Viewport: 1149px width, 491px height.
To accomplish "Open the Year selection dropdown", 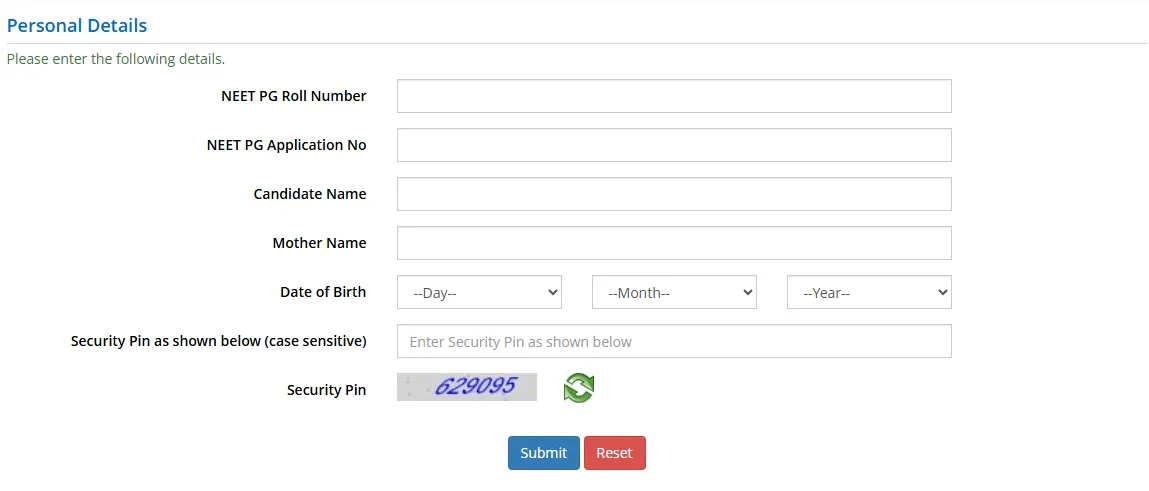I will coord(868,292).
